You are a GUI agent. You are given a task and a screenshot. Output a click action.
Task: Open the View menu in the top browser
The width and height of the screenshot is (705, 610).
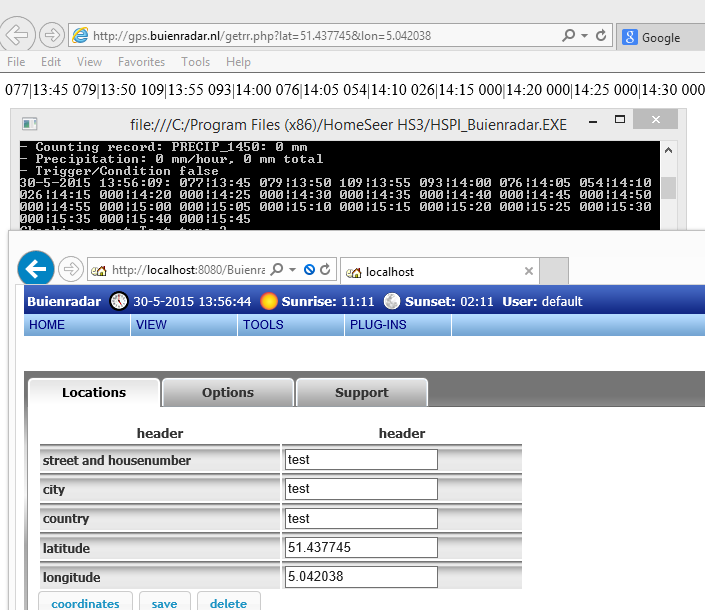[x=89, y=62]
